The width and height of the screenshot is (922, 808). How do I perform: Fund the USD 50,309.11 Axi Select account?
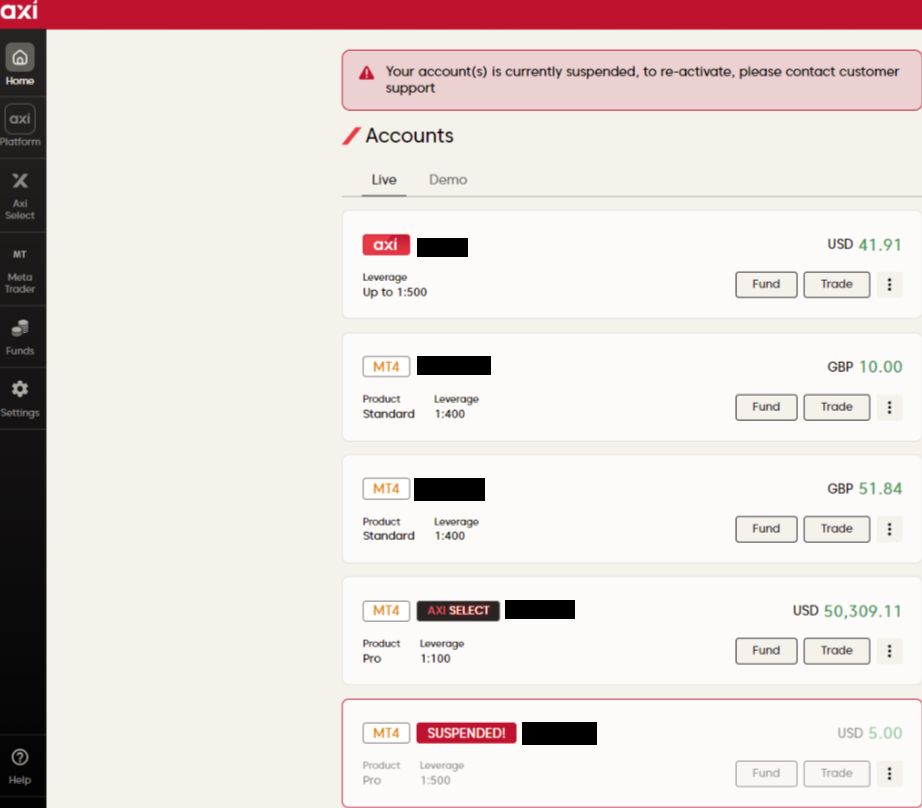(x=766, y=650)
